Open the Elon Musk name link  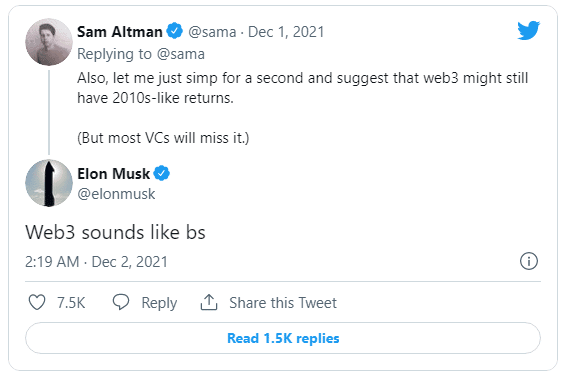(x=114, y=173)
